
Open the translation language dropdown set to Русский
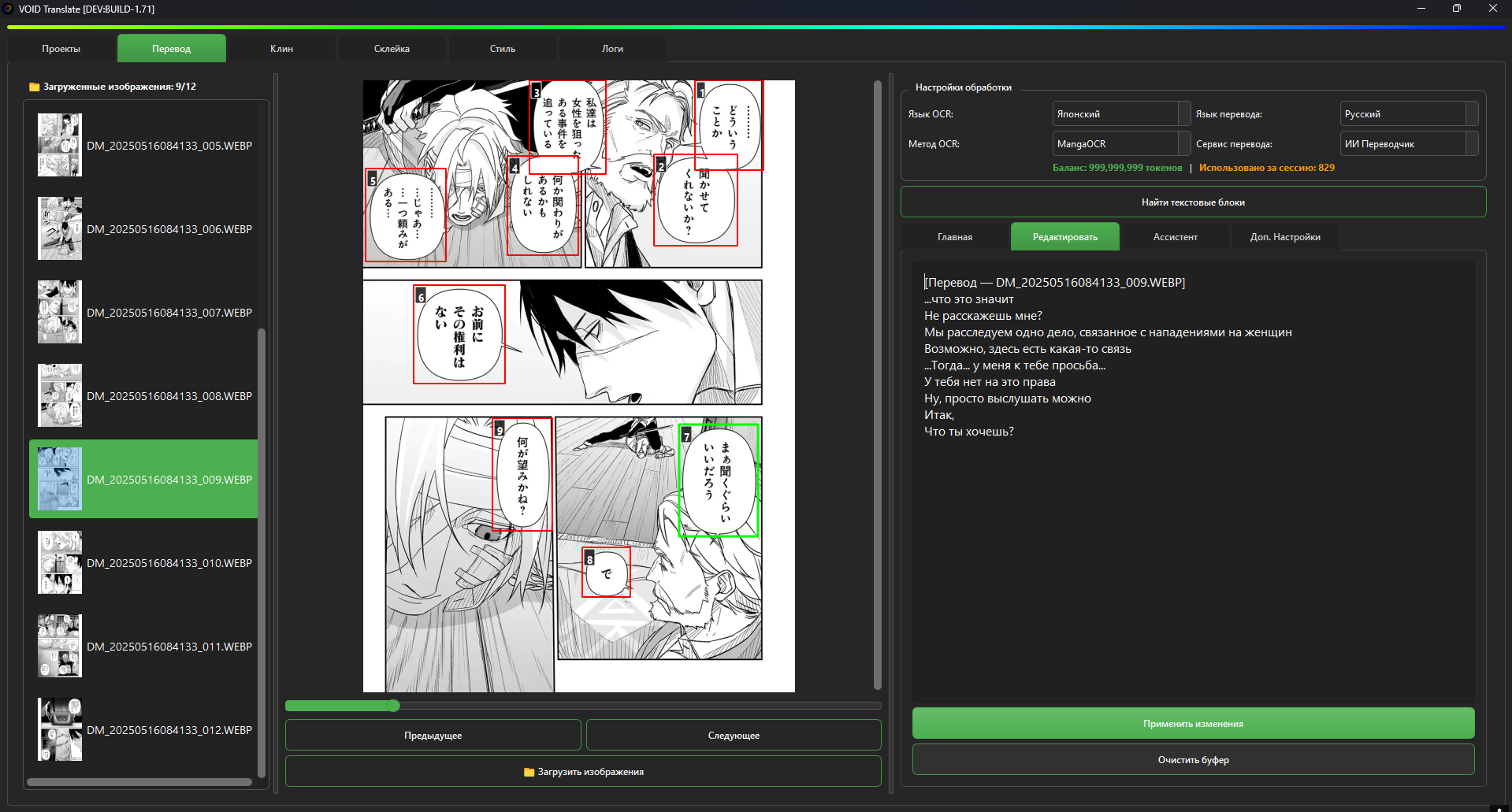[x=1408, y=114]
